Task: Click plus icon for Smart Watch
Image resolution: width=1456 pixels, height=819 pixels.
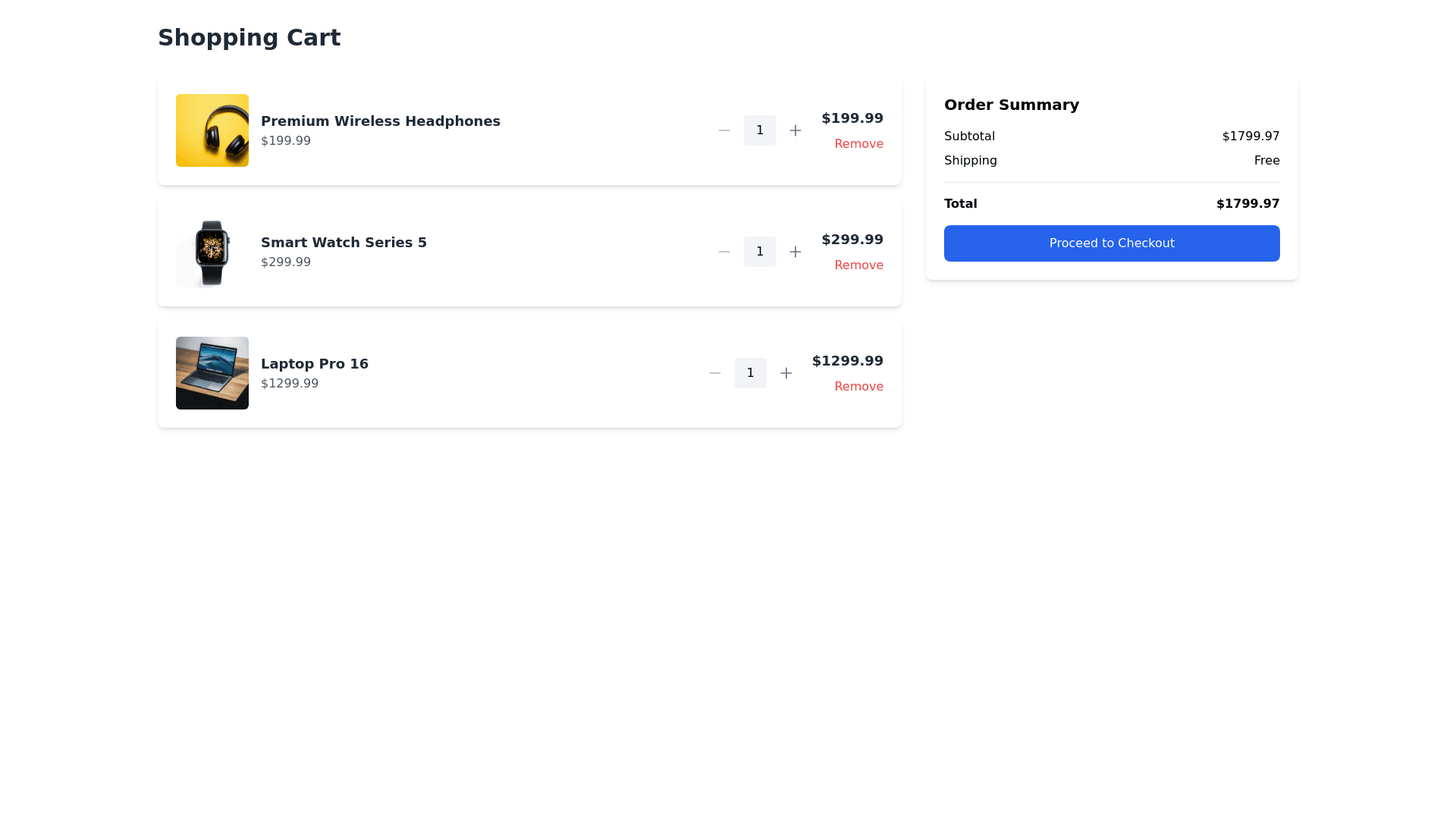Action: point(795,252)
